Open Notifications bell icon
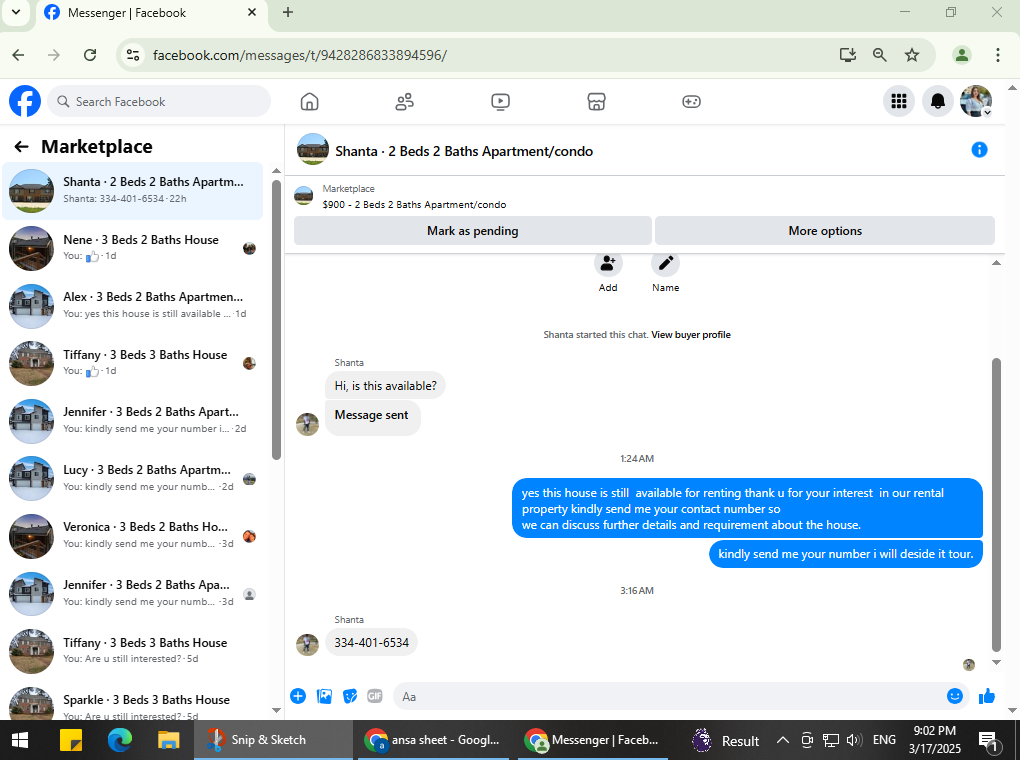This screenshot has width=1020, height=760. 937,102
